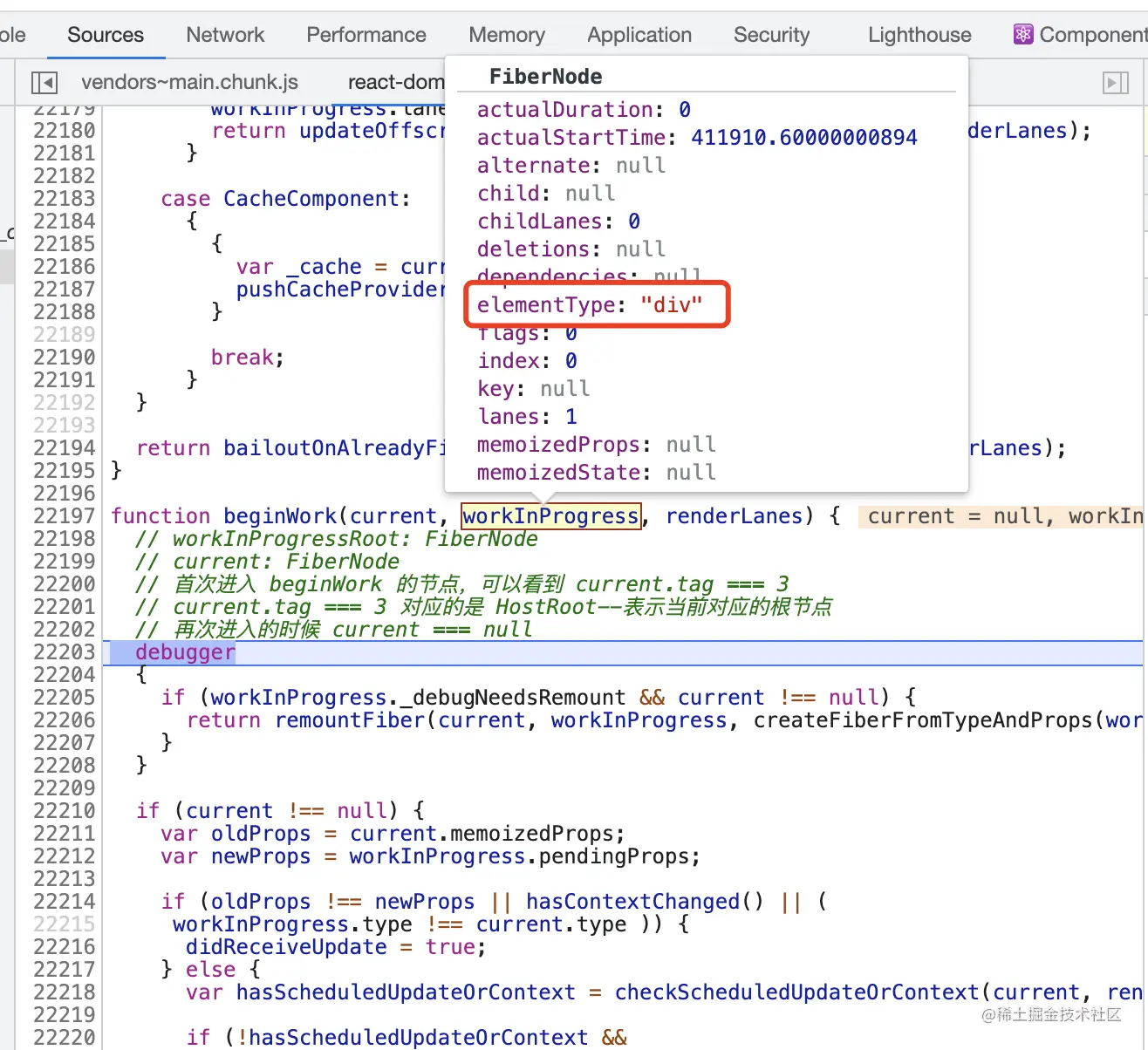This screenshot has height=1050, width=1148.
Task: Set a breakpoint on line 22197
Action: pyautogui.click(x=64, y=516)
